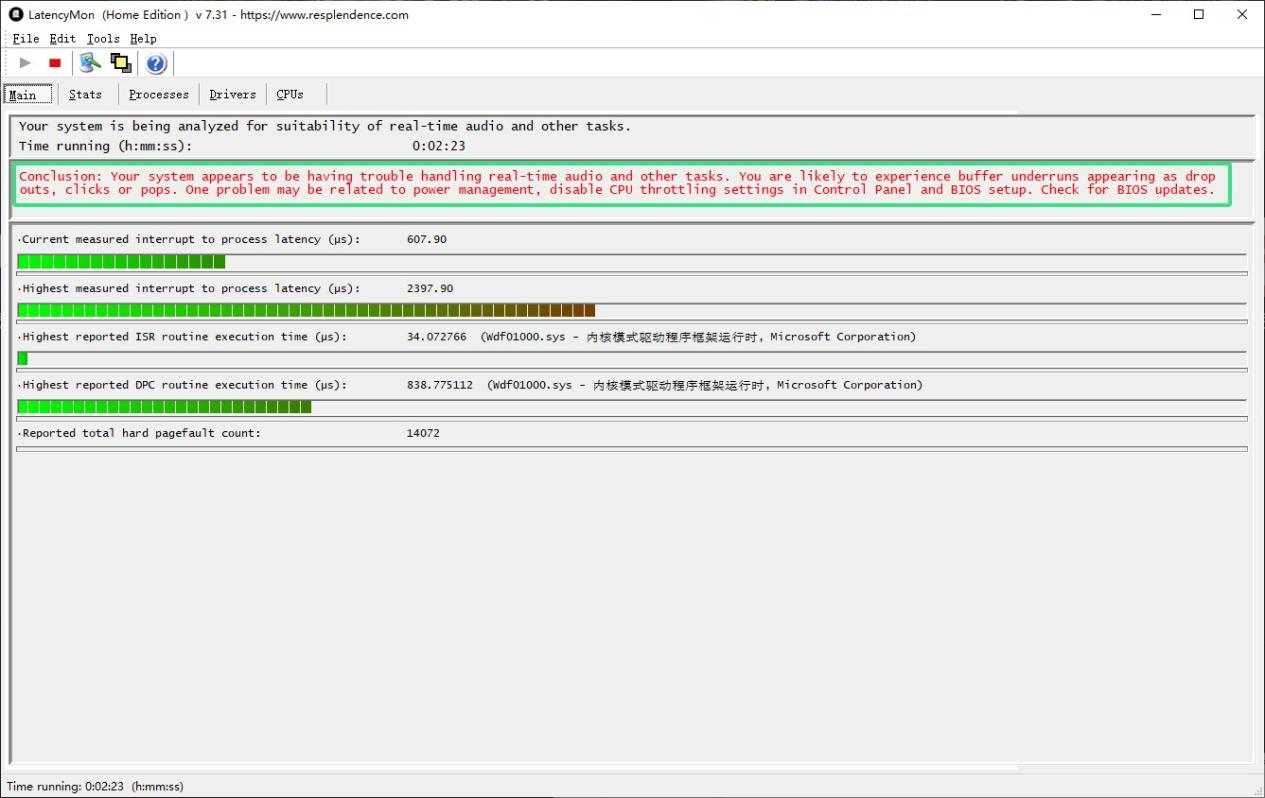Open the File menu
This screenshot has height=798, width=1265.
click(x=26, y=39)
